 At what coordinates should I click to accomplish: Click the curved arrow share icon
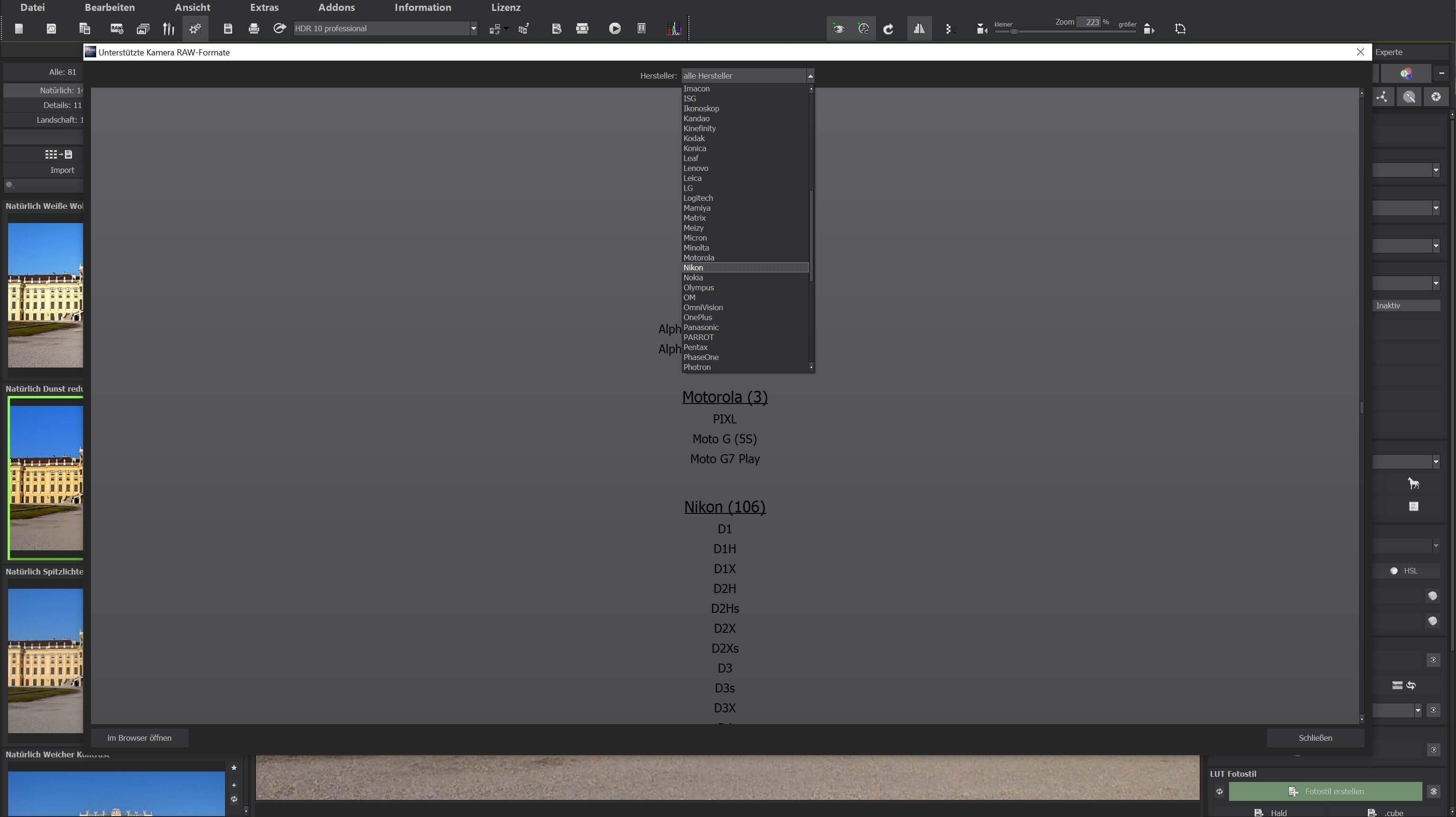[280, 28]
